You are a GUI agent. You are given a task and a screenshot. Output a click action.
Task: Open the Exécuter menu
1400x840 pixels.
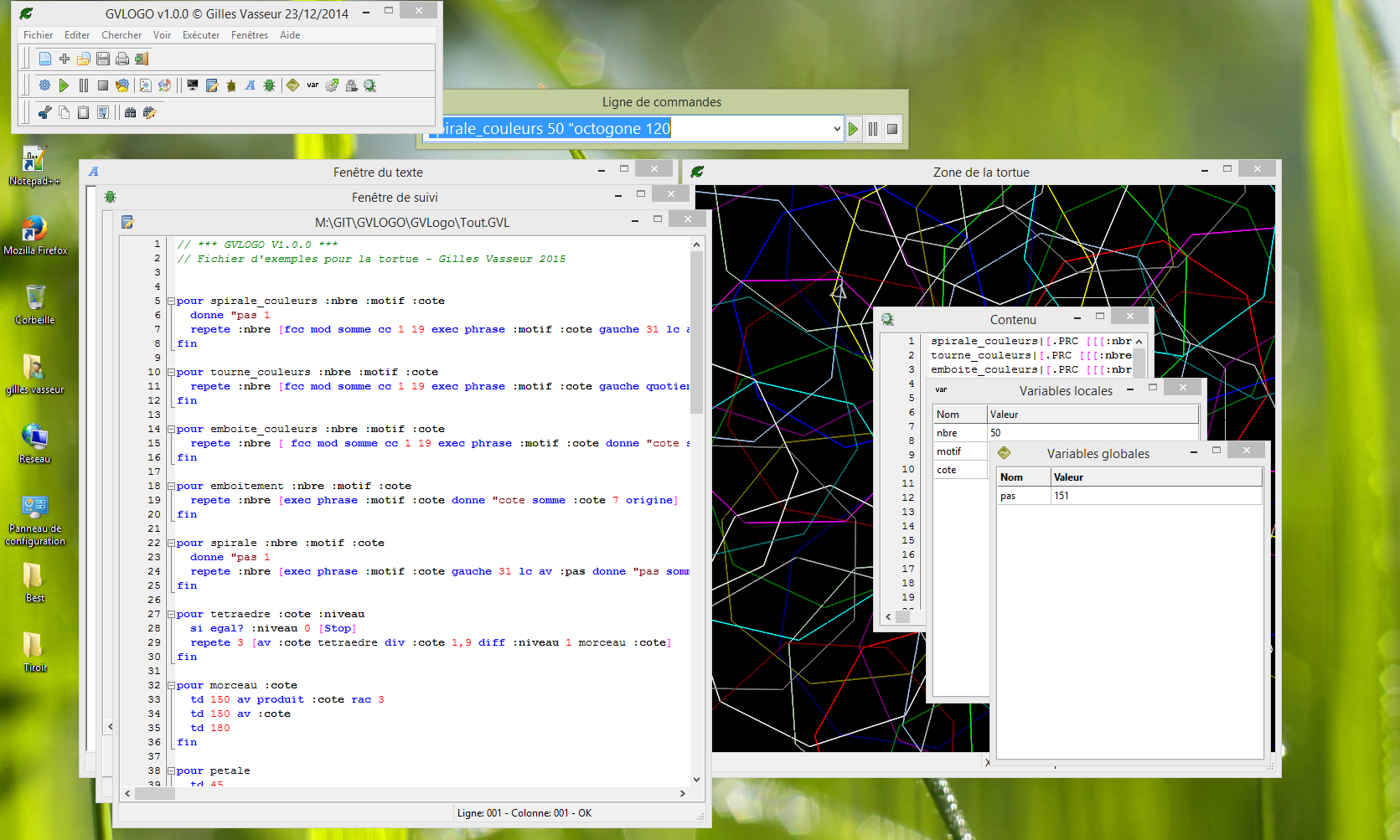coord(200,35)
